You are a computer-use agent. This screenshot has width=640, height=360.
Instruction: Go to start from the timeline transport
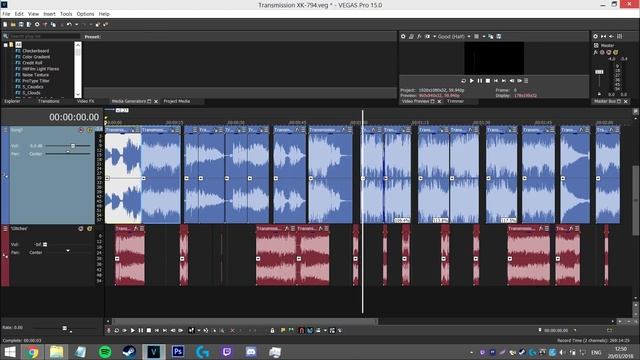click(157, 331)
